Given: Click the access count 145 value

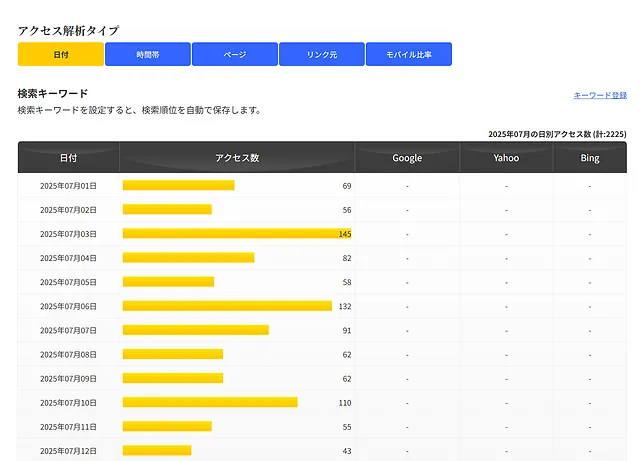Looking at the screenshot, I should 345,234.
